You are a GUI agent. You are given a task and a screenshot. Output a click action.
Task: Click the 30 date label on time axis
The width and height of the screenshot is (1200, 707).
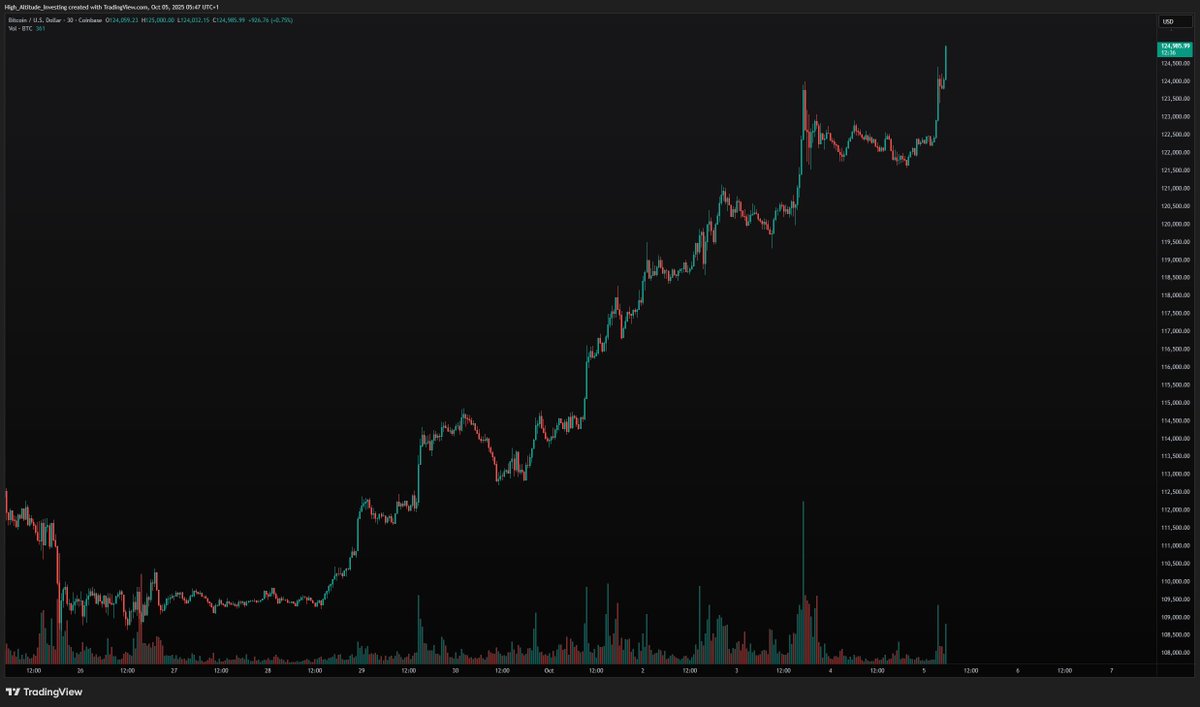point(455,671)
